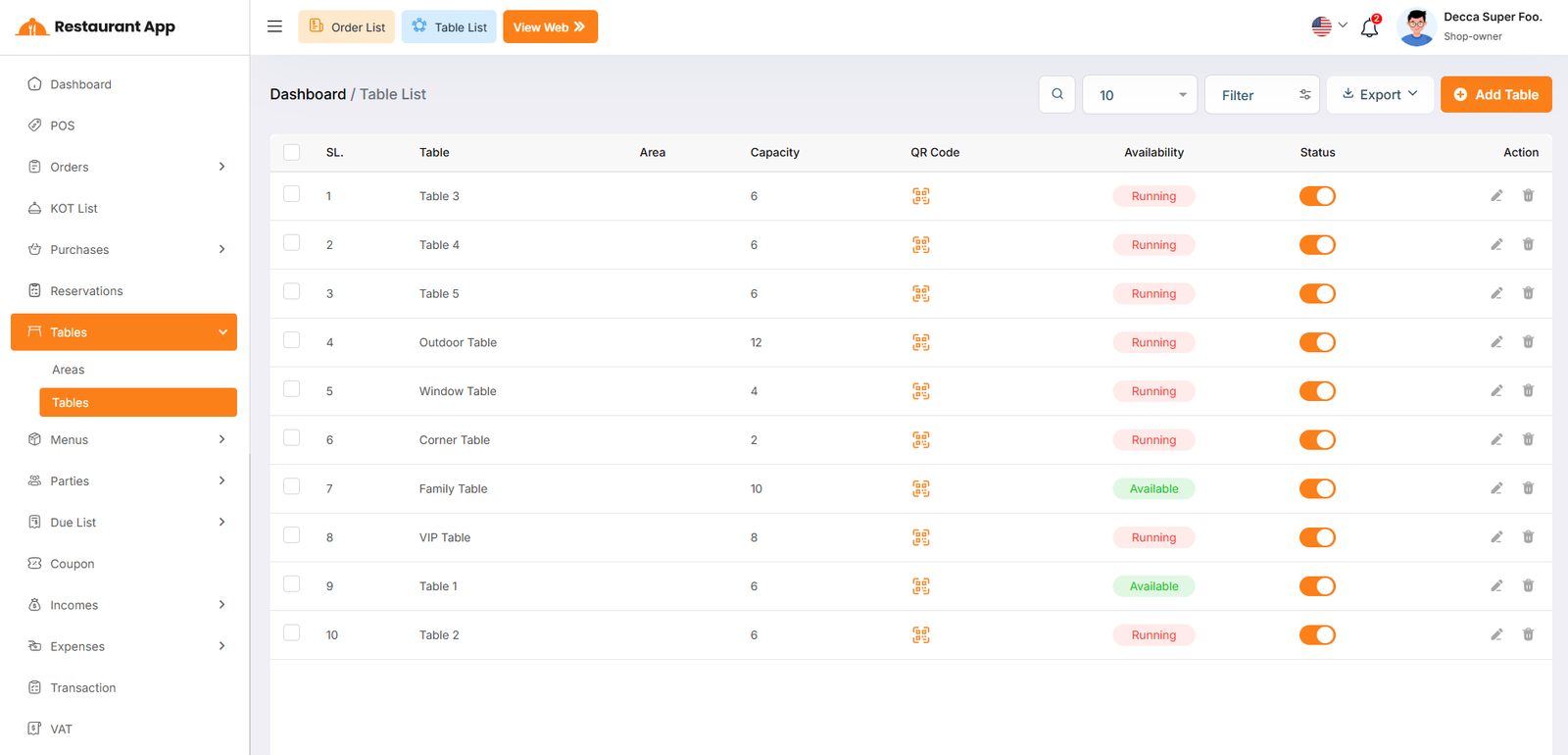Open the notification bell
The height and width of the screenshot is (755, 1568).
pos(1369,27)
